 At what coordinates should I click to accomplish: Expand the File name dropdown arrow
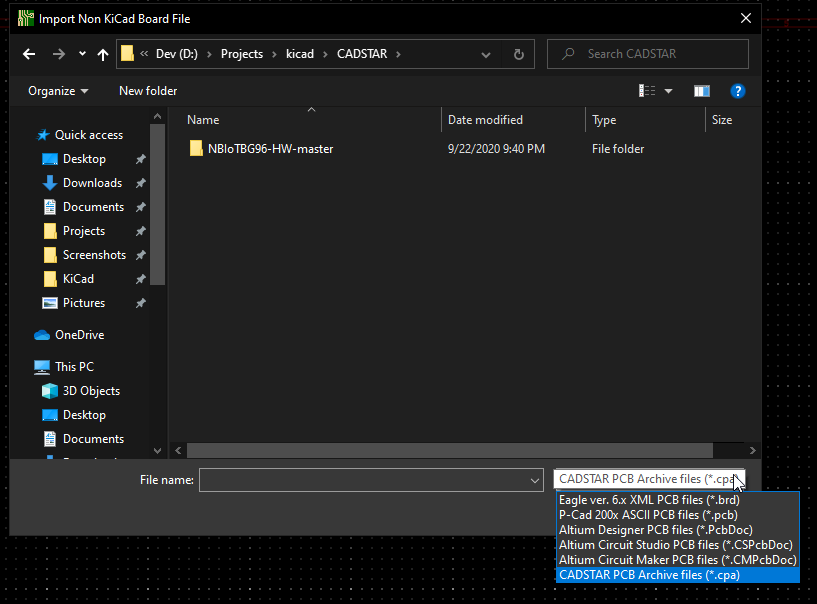click(x=535, y=480)
